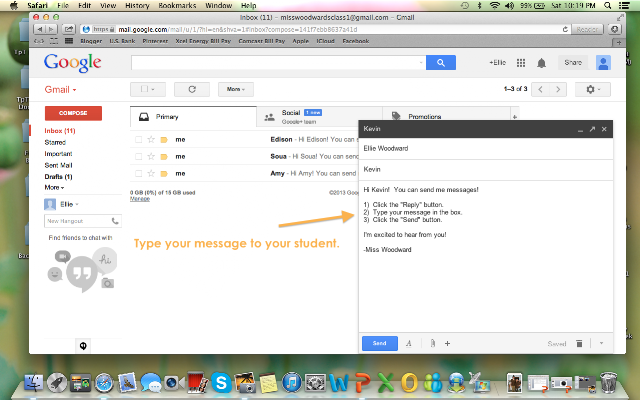The width and height of the screenshot is (640, 400).
Task: Open Skype from the Dock
Action: (x=221, y=383)
